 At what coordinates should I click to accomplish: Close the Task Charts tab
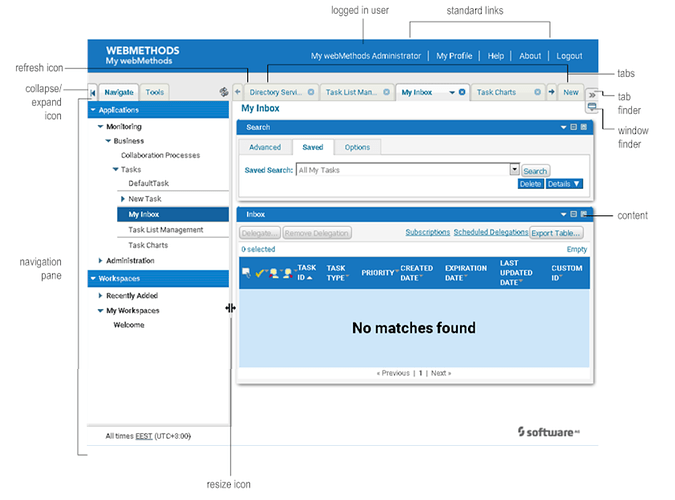[x=537, y=92]
